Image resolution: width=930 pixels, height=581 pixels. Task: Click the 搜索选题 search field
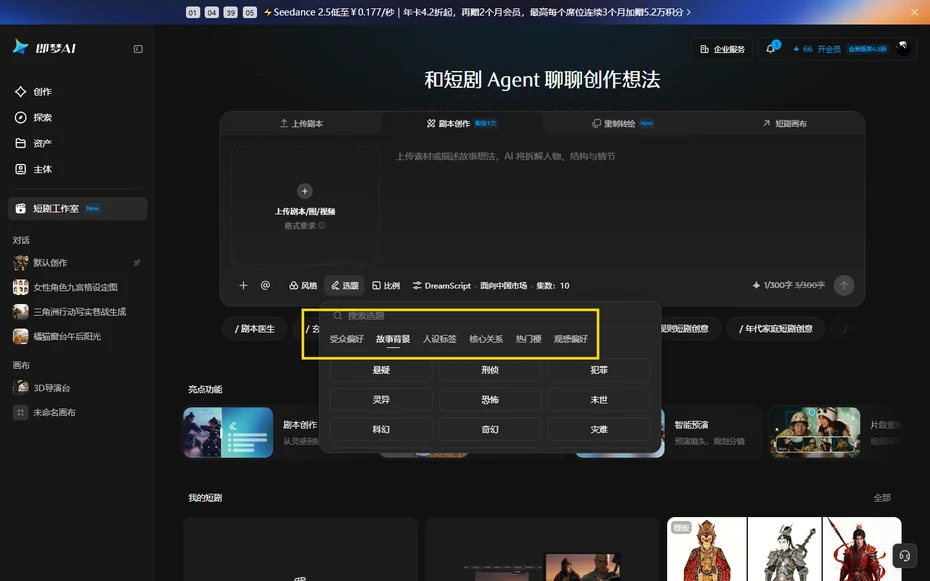click(490, 316)
